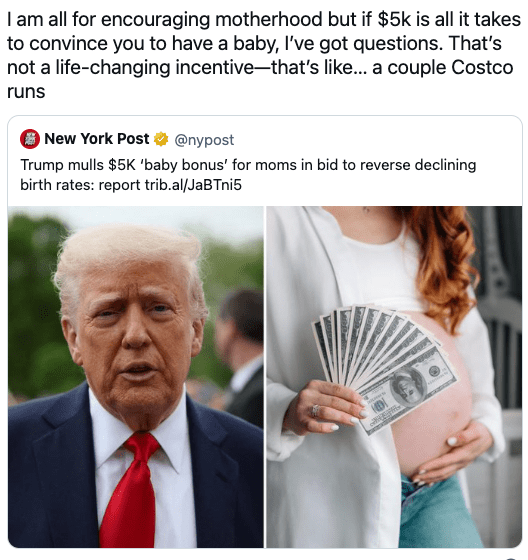The image size is (528, 560).
Task: Click the blank header area of the quoted card
Action: coord(375,139)
